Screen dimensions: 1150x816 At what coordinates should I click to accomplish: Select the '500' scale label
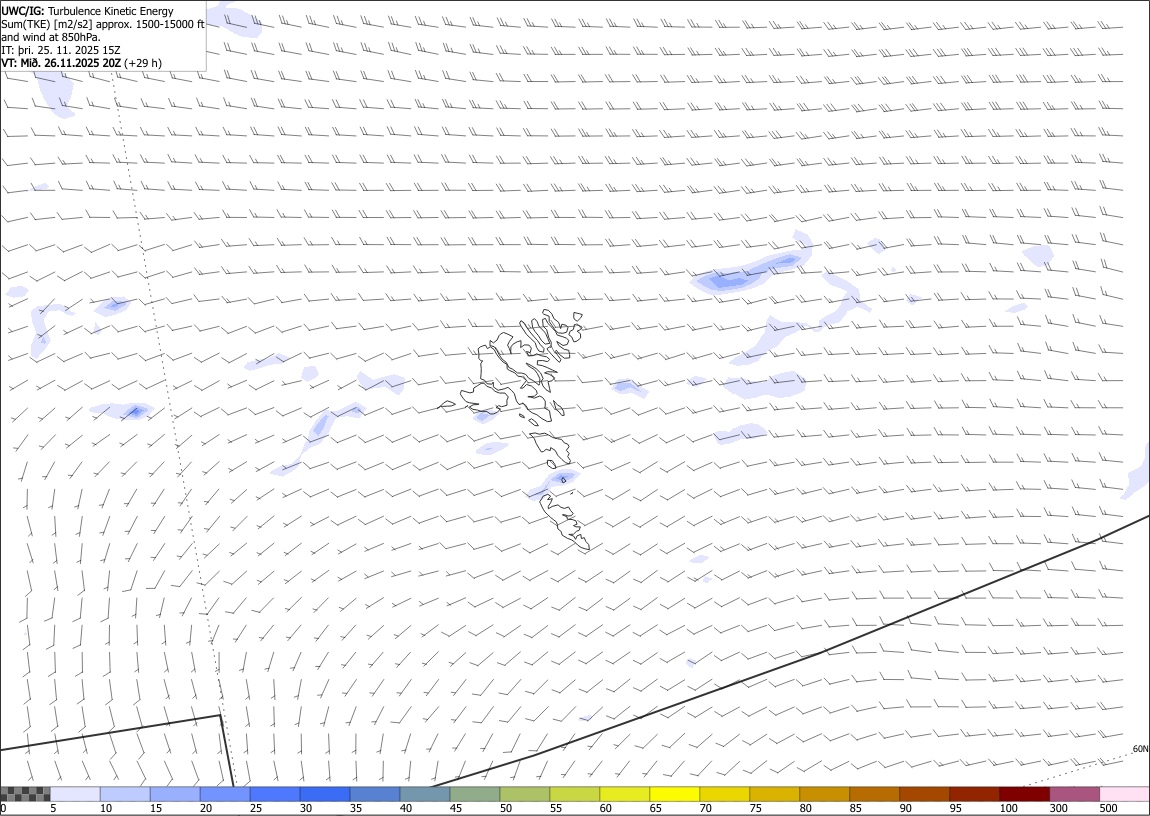click(x=1107, y=808)
